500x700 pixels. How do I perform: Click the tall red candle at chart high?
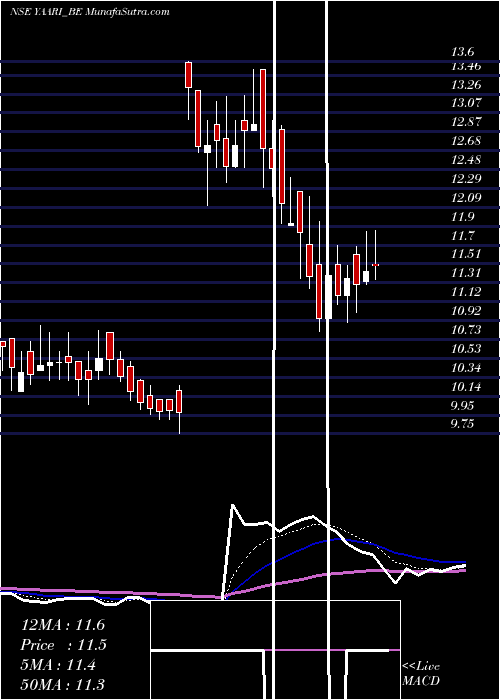pos(189,75)
